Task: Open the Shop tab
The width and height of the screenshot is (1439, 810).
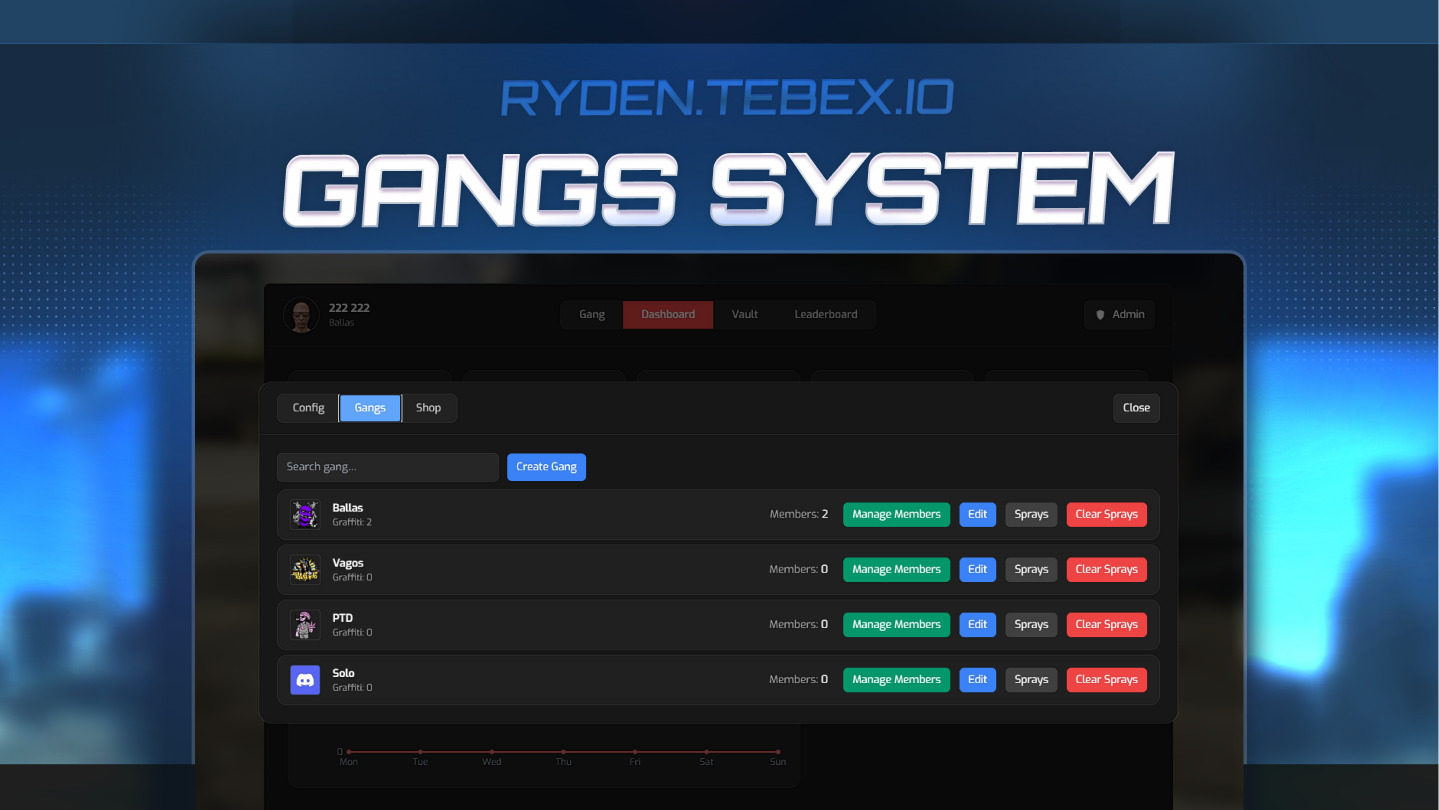Action: click(429, 408)
